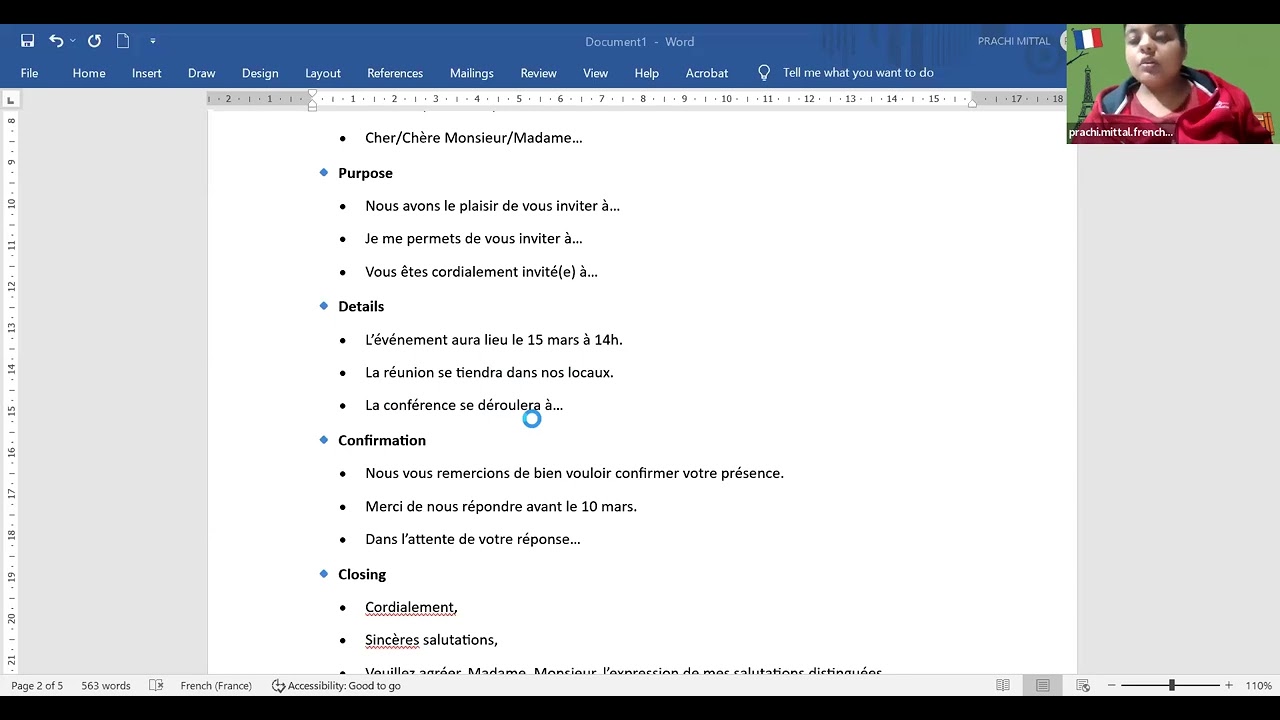The width and height of the screenshot is (1280, 720).
Task: Open Customize Quick Access Toolbar dropdown
Action: coord(153,41)
